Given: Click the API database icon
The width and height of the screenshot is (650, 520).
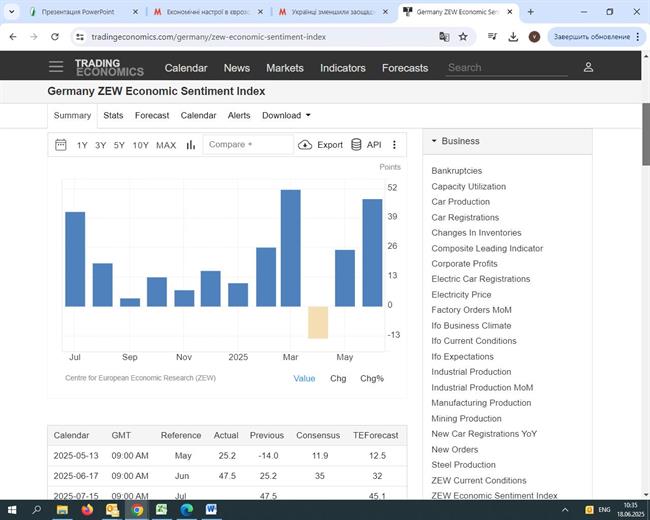Looking at the screenshot, I should [x=356, y=145].
